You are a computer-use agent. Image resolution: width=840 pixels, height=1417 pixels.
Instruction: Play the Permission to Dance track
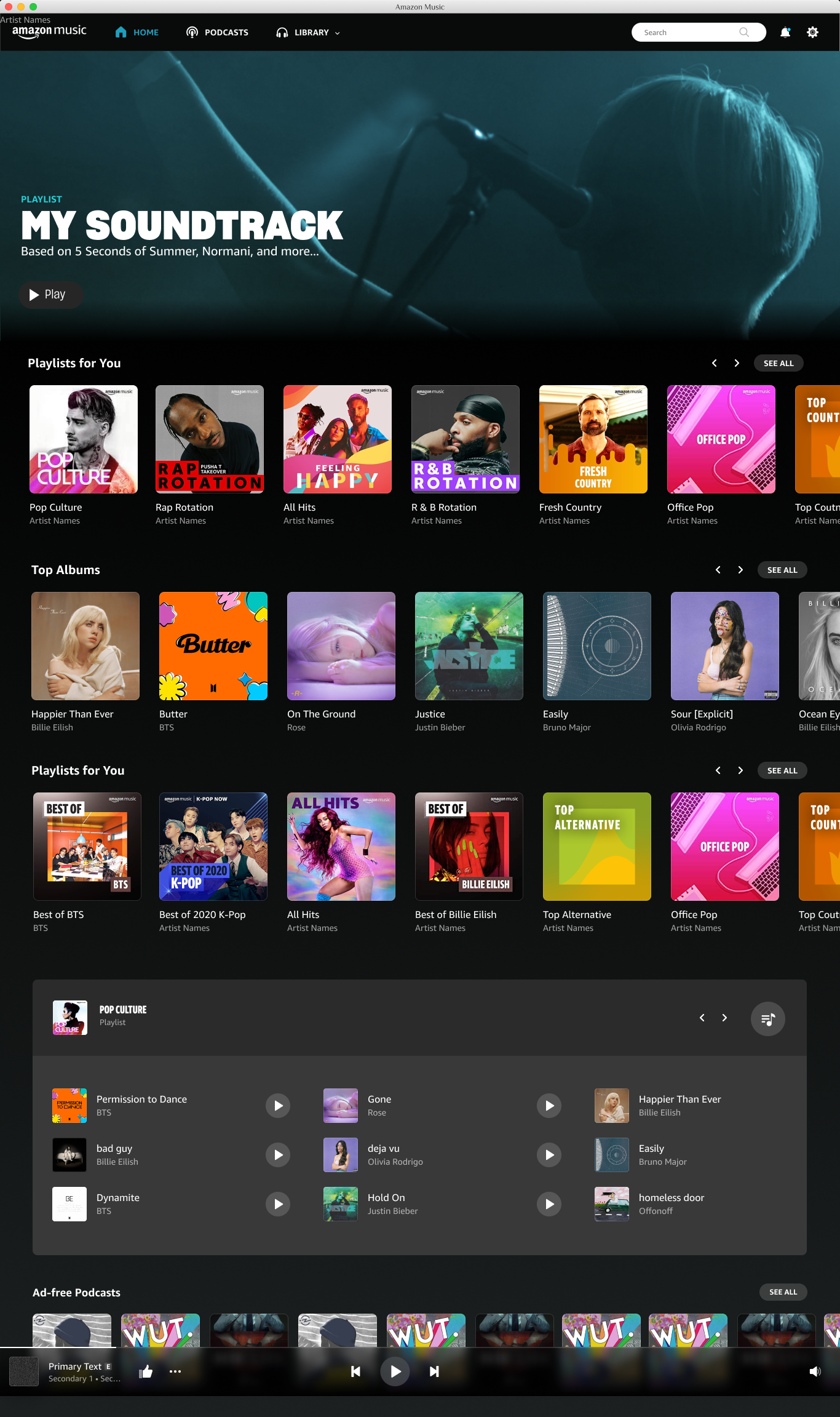point(278,1106)
